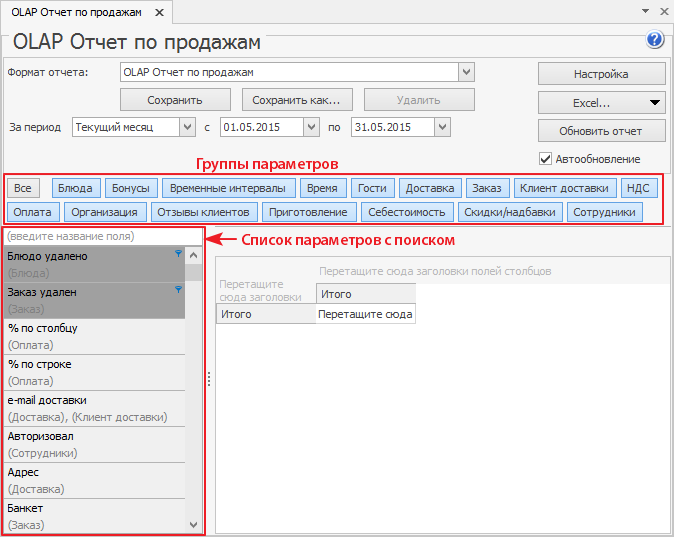This screenshot has width=674, height=537.
Task: Click the Обновить отчет button
Action: [601, 131]
